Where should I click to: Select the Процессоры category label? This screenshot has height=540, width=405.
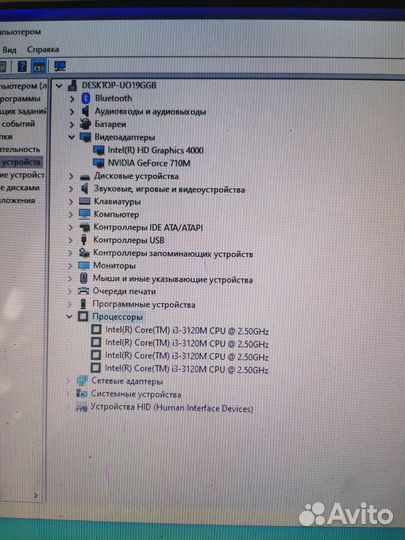(117, 317)
